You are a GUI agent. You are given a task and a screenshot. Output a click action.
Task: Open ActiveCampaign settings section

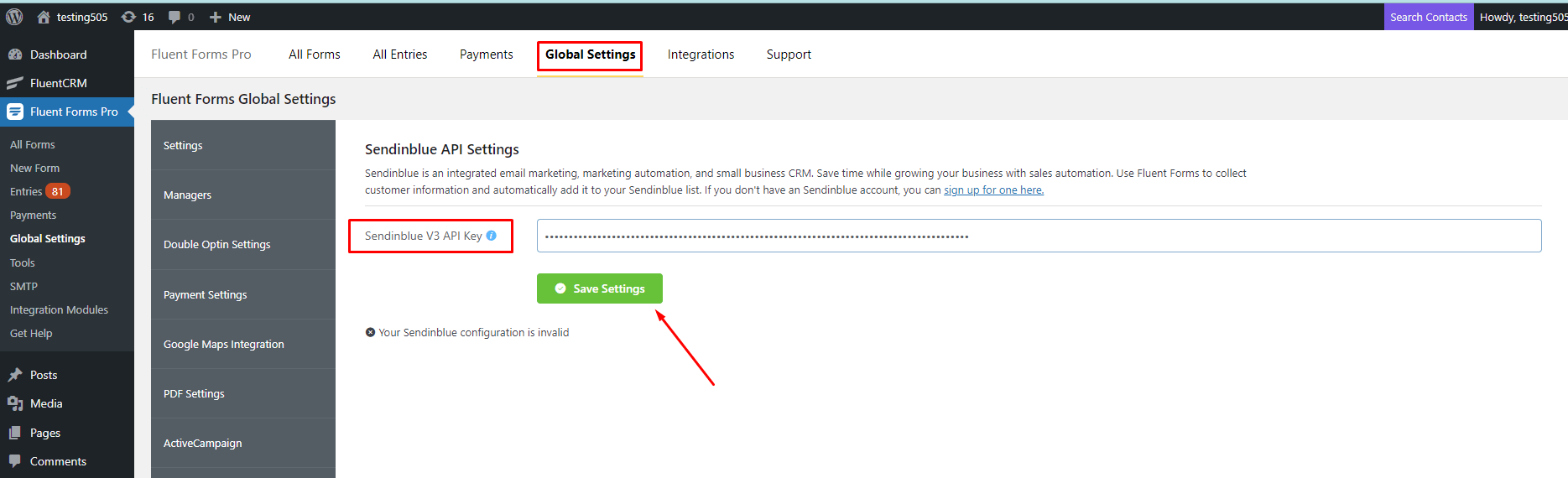[x=243, y=443]
